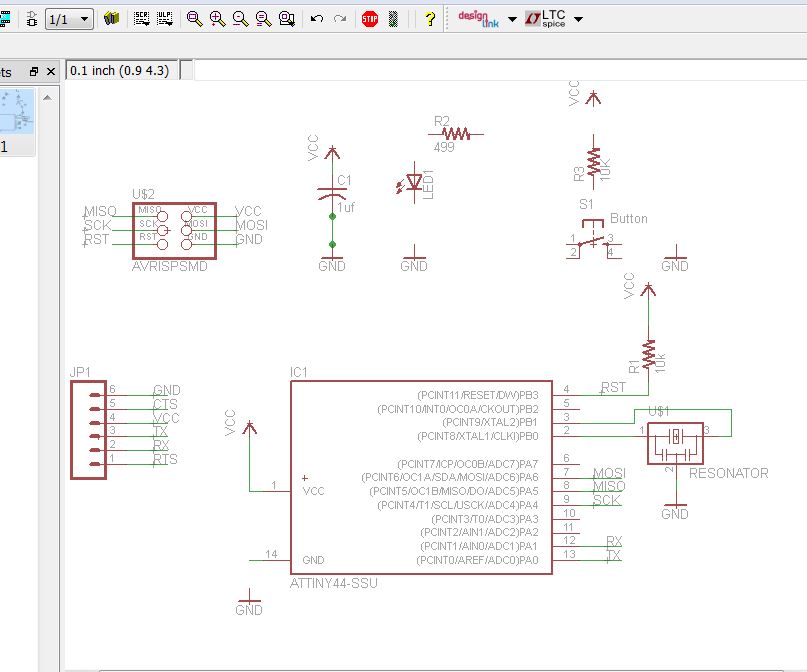Select the LED1 diode symbol
The height and width of the screenshot is (672, 807).
pyautogui.click(x=413, y=183)
